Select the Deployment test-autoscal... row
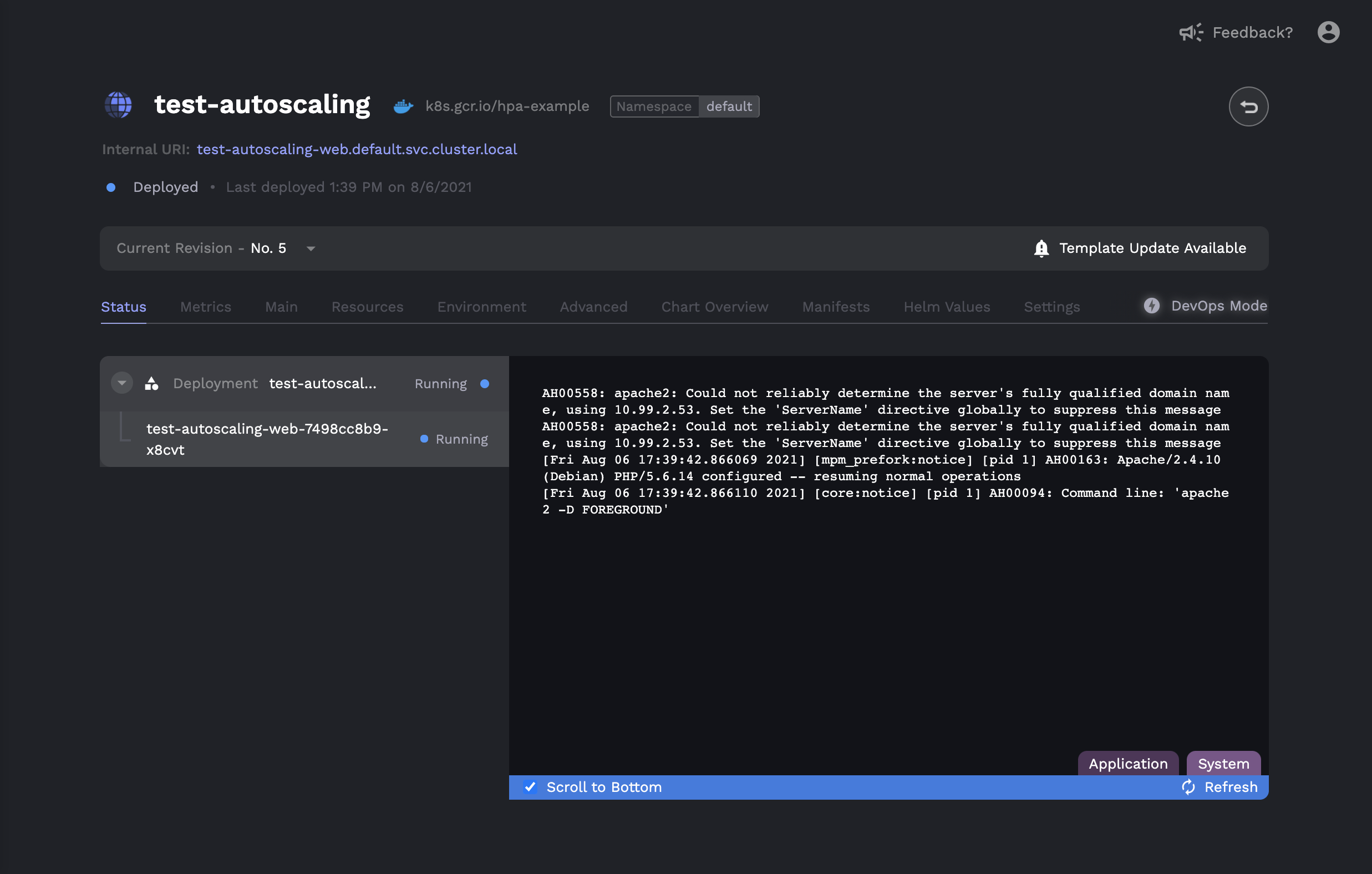The image size is (1372, 874). (x=304, y=383)
